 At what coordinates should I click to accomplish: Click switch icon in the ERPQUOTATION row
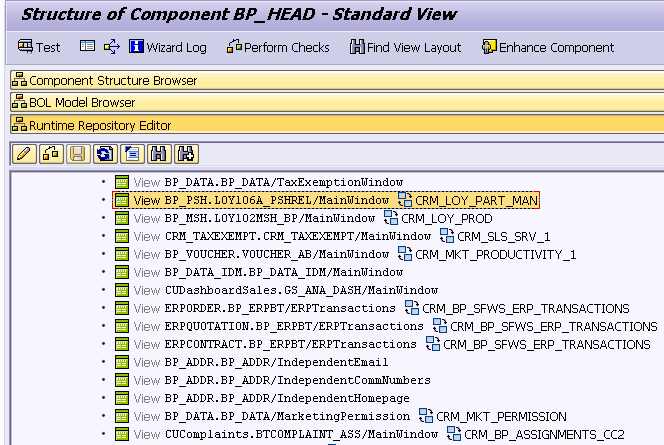click(440, 326)
